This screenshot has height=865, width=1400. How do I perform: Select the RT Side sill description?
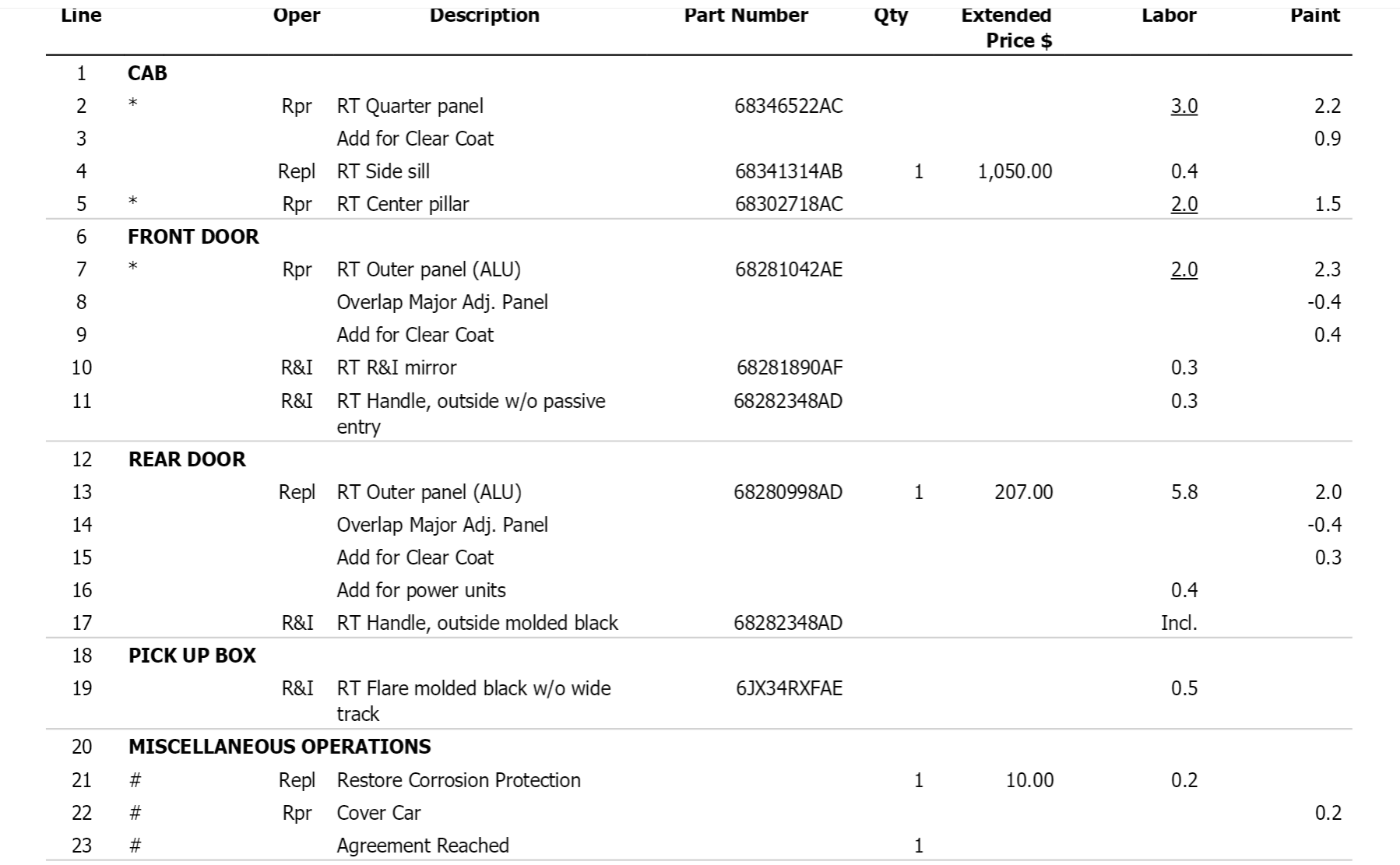coord(383,171)
